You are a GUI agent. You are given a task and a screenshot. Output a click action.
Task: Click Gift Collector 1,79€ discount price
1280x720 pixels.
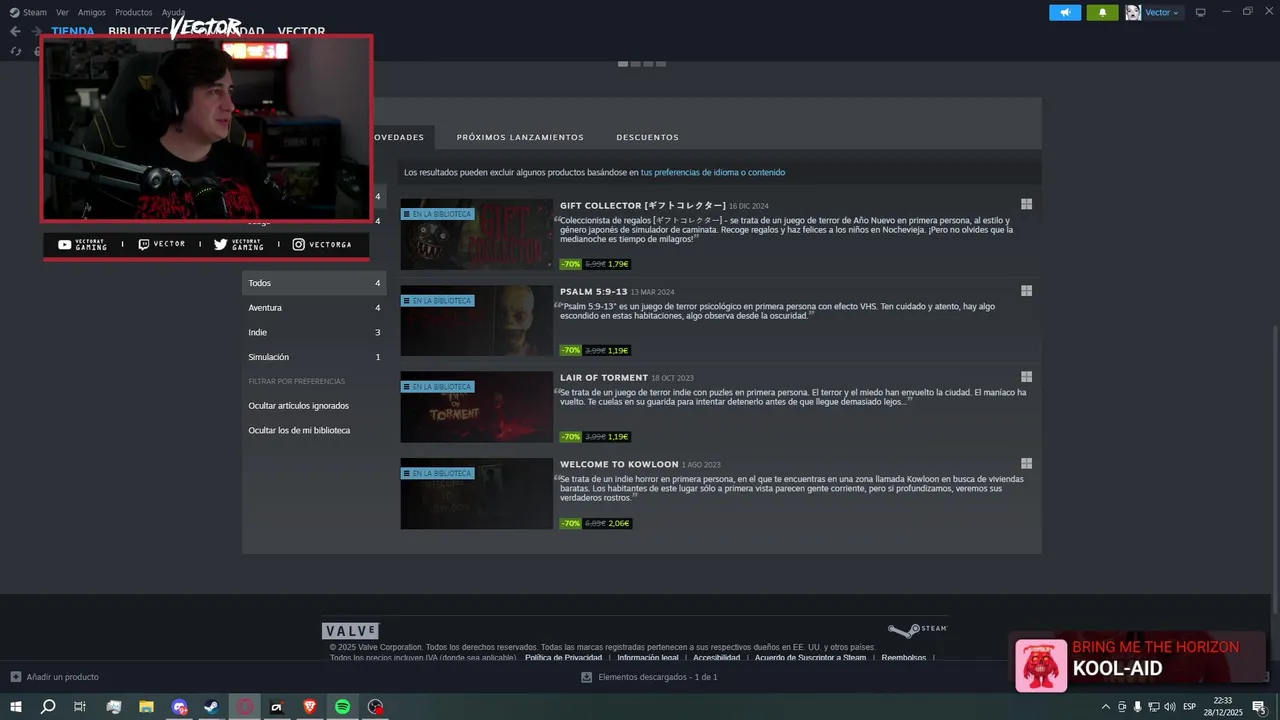pyautogui.click(x=618, y=264)
